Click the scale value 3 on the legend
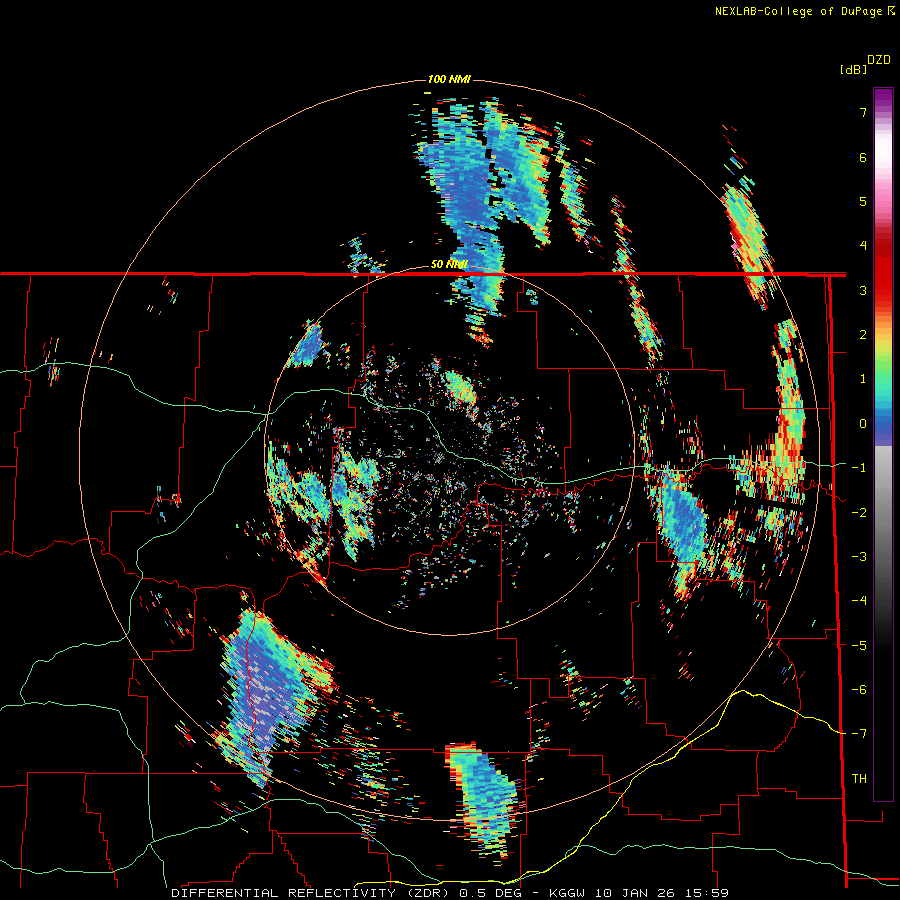This screenshot has height=900, width=900. (x=863, y=290)
